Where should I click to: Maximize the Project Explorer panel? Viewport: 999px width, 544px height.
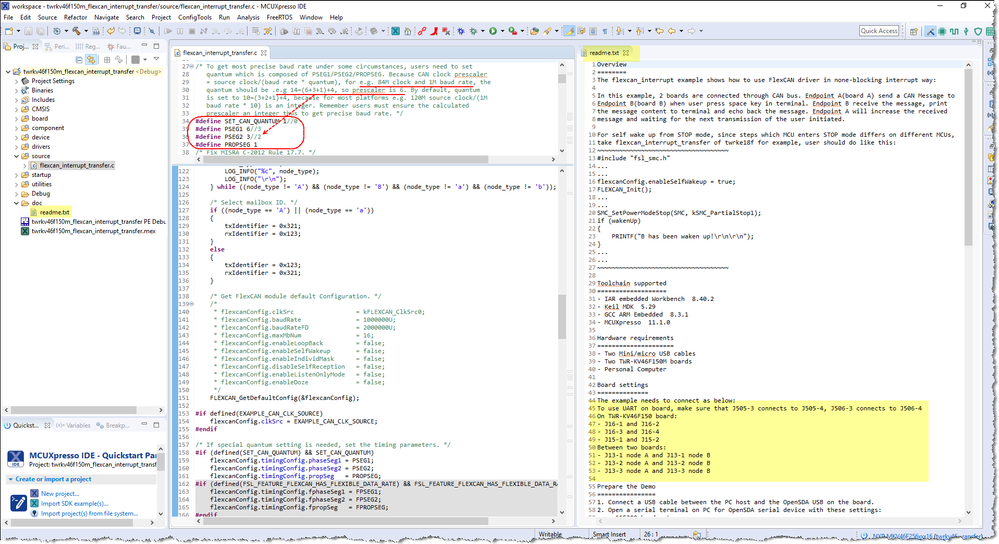point(156,45)
